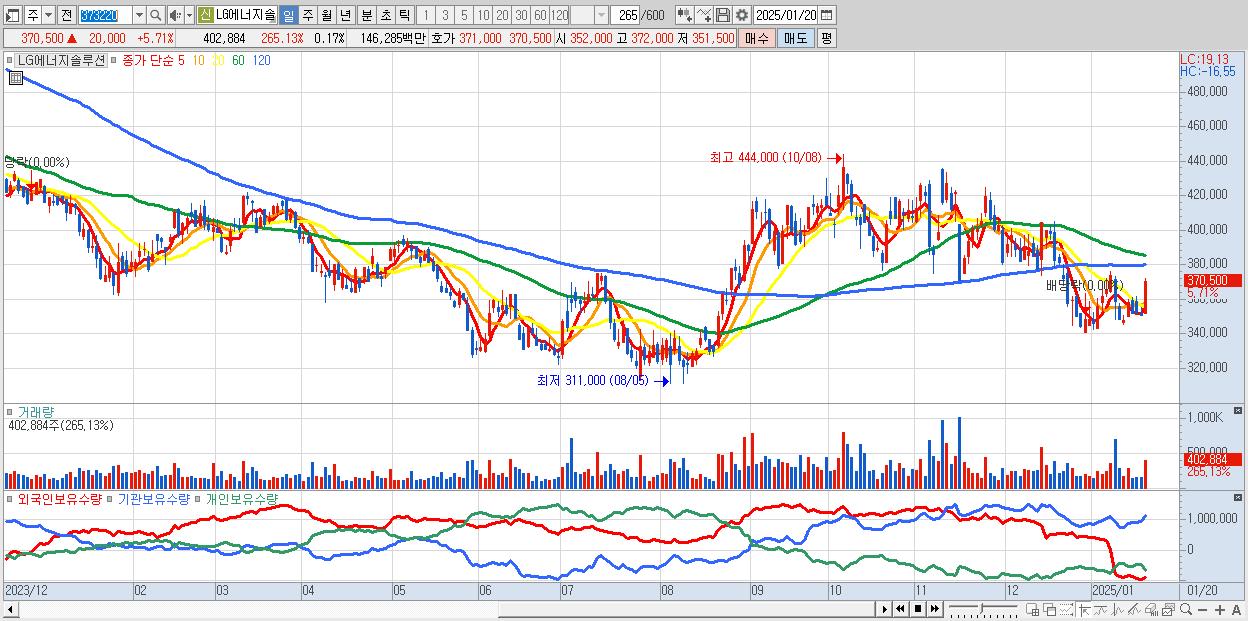Click the dotted range-arrows icon in the bottom bar
Screen dimensions: 1248x621
(x=1066, y=610)
